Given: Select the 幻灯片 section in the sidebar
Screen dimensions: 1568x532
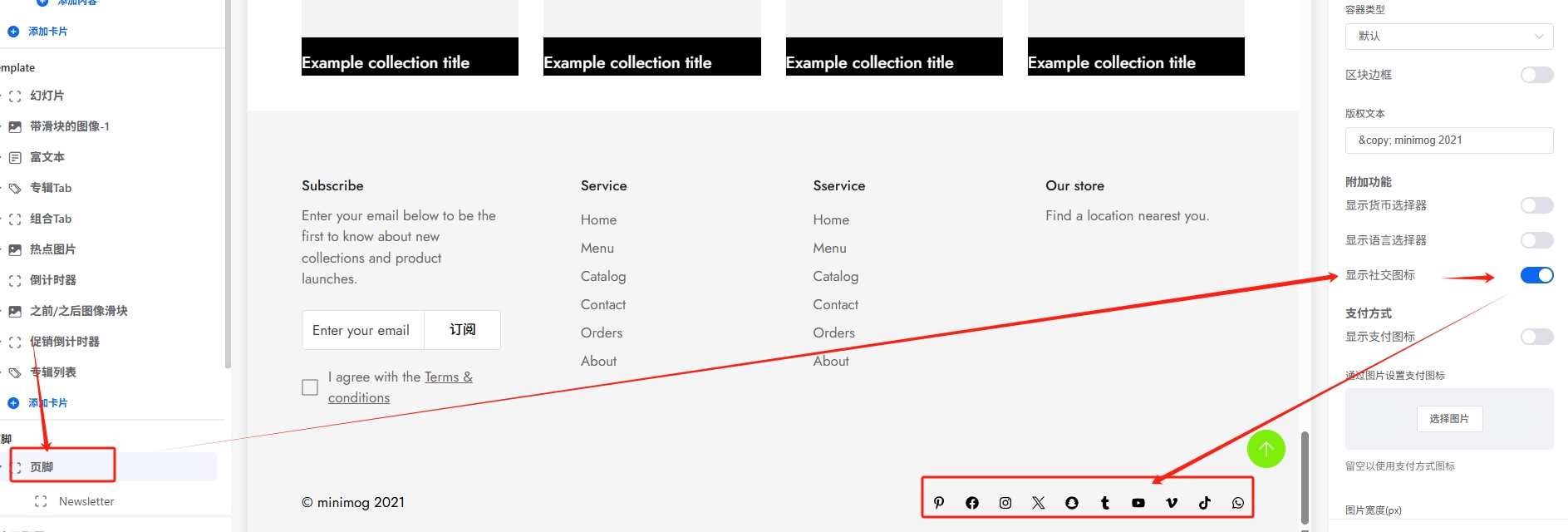Looking at the screenshot, I should point(47,96).
